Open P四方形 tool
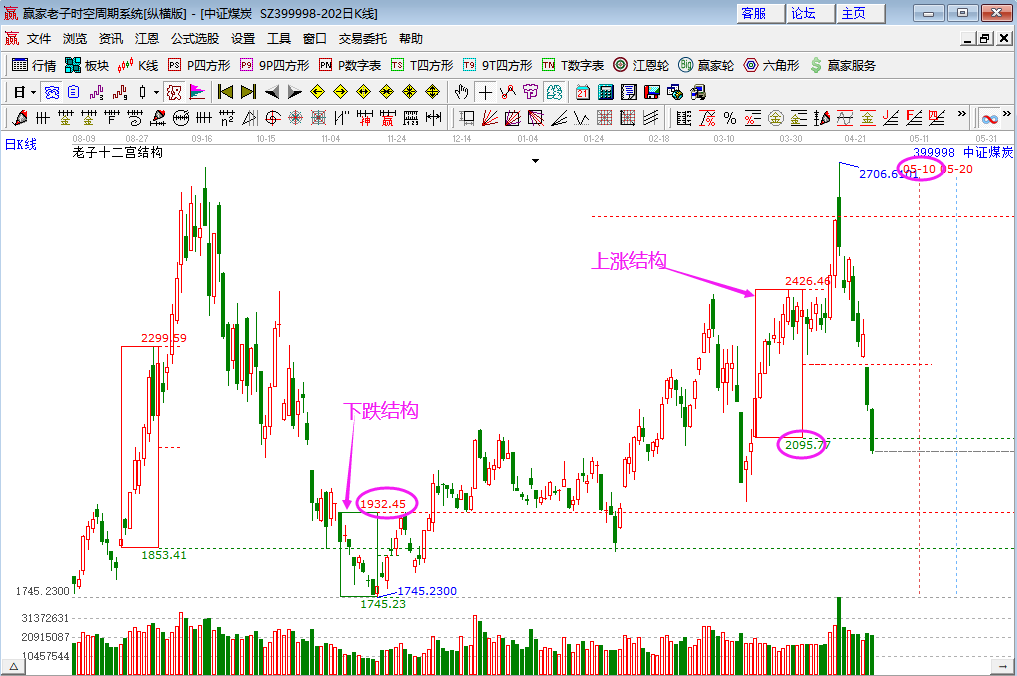The image size is (1017, 676). coord(199,65)
